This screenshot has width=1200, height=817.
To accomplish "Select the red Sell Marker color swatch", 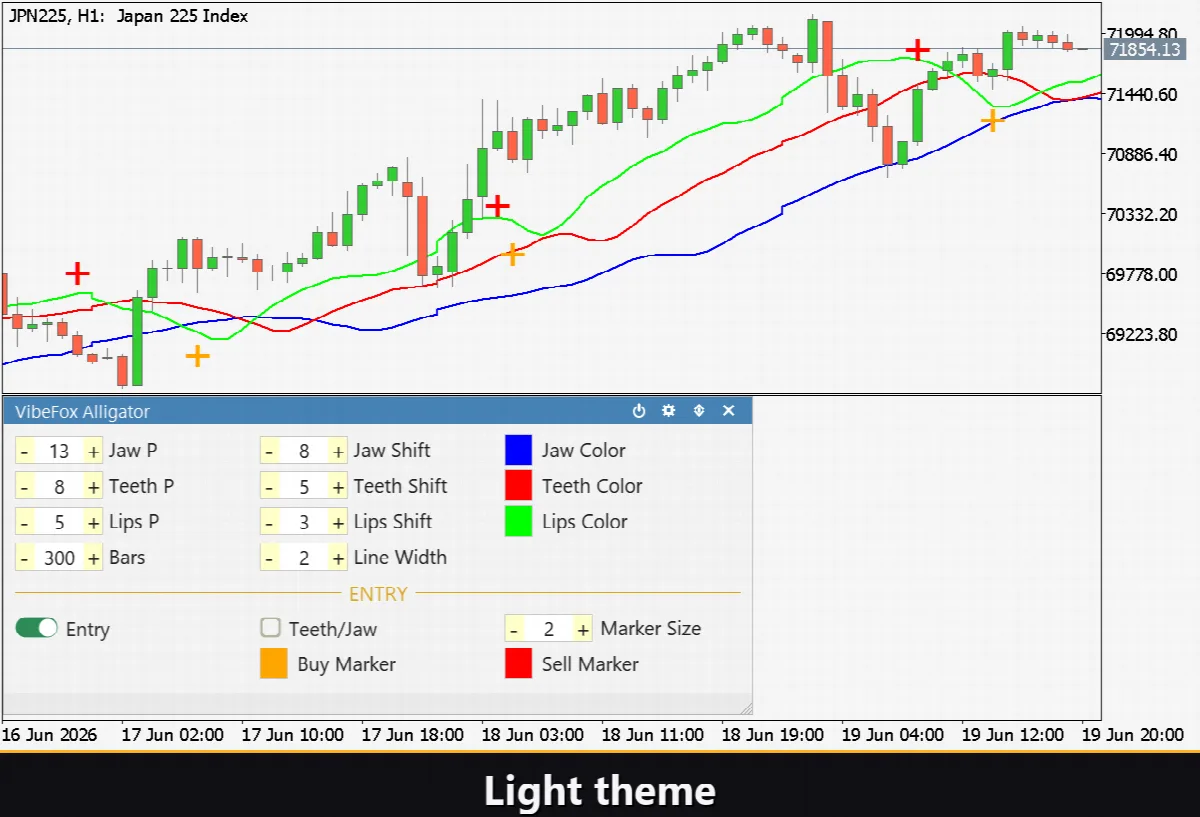I will [518, 665].
